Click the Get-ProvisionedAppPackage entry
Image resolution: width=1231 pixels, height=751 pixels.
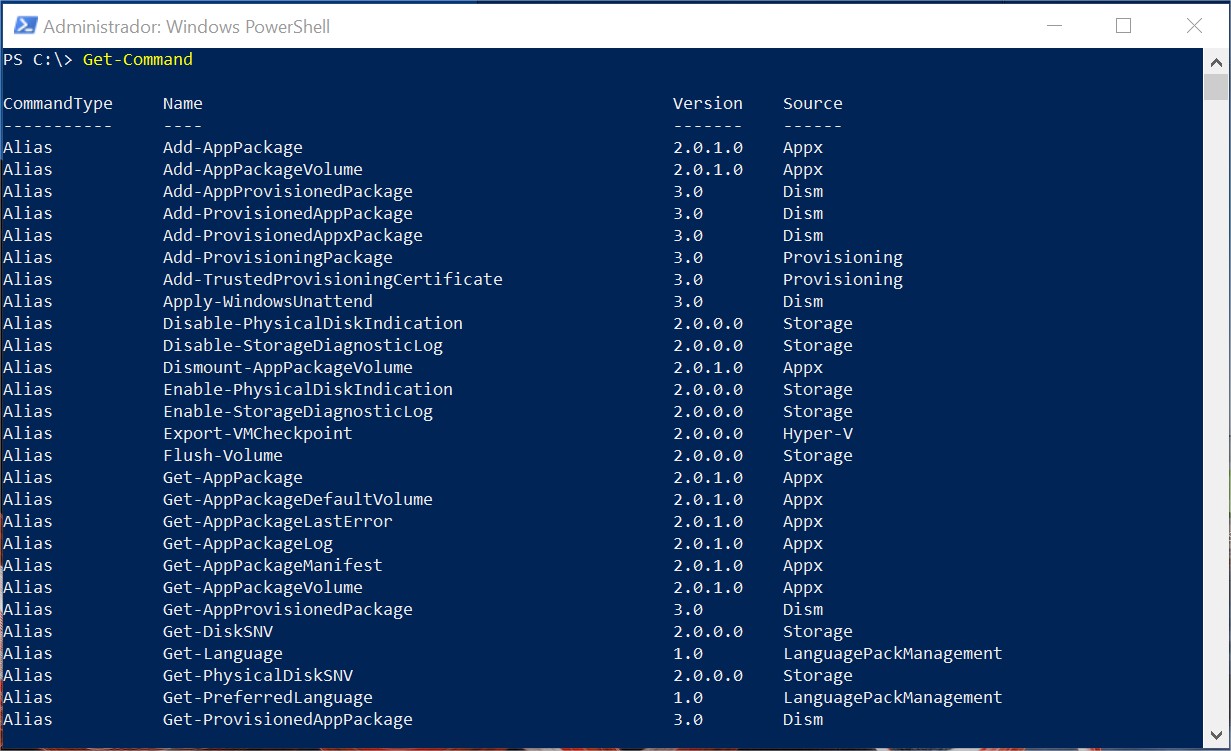point(288,720)
